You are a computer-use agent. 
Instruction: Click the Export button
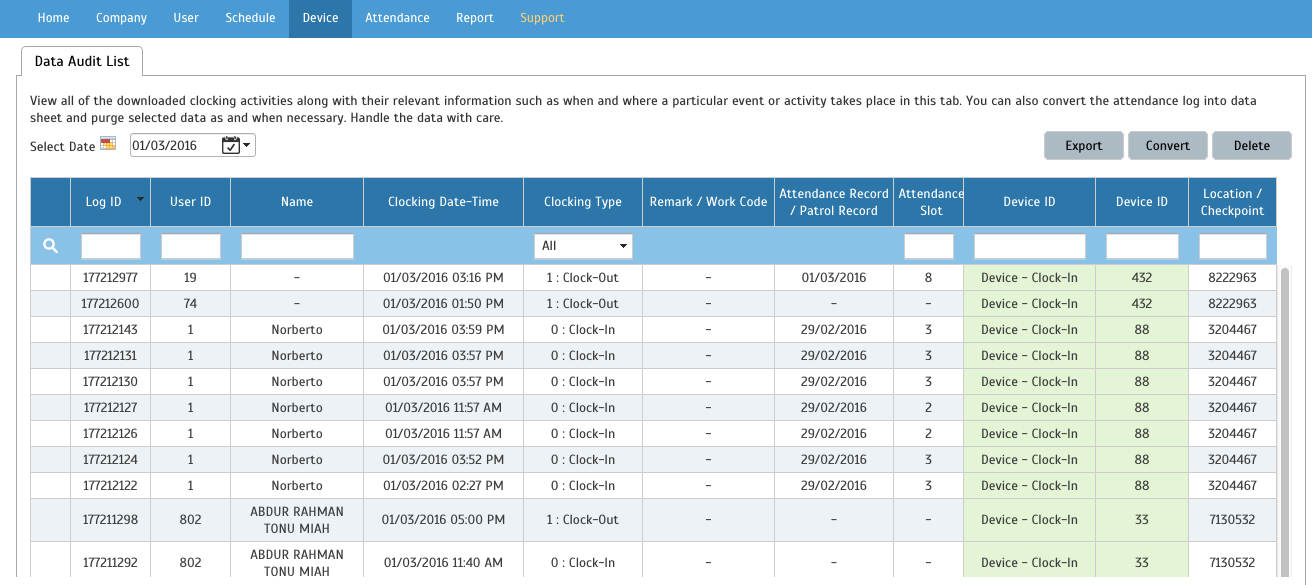coord(1083,146)
